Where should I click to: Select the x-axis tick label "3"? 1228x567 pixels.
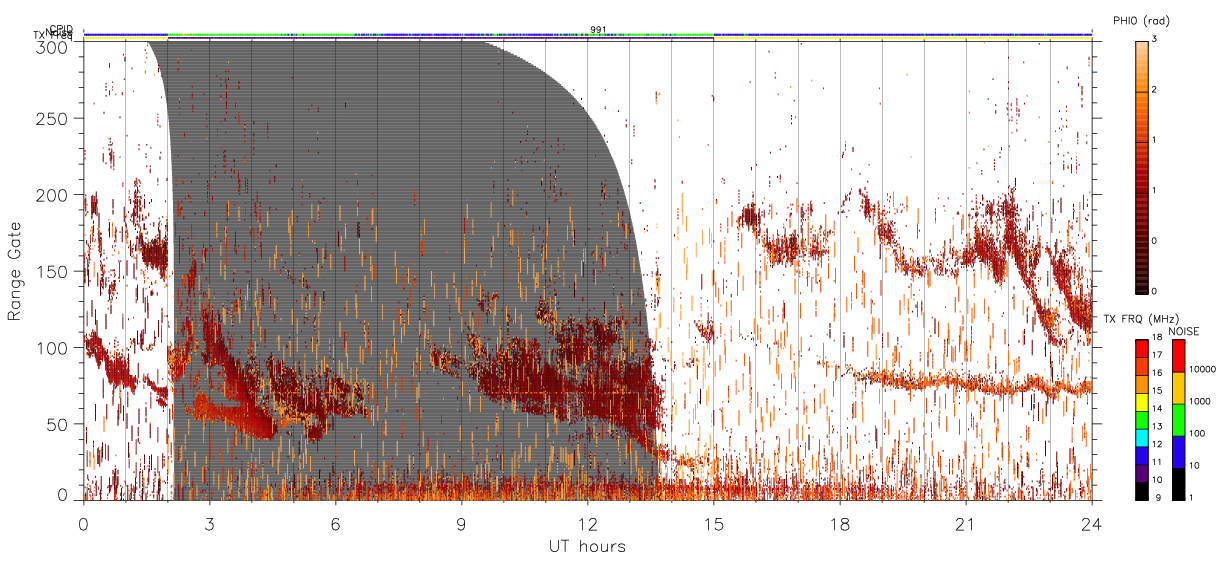210,525
